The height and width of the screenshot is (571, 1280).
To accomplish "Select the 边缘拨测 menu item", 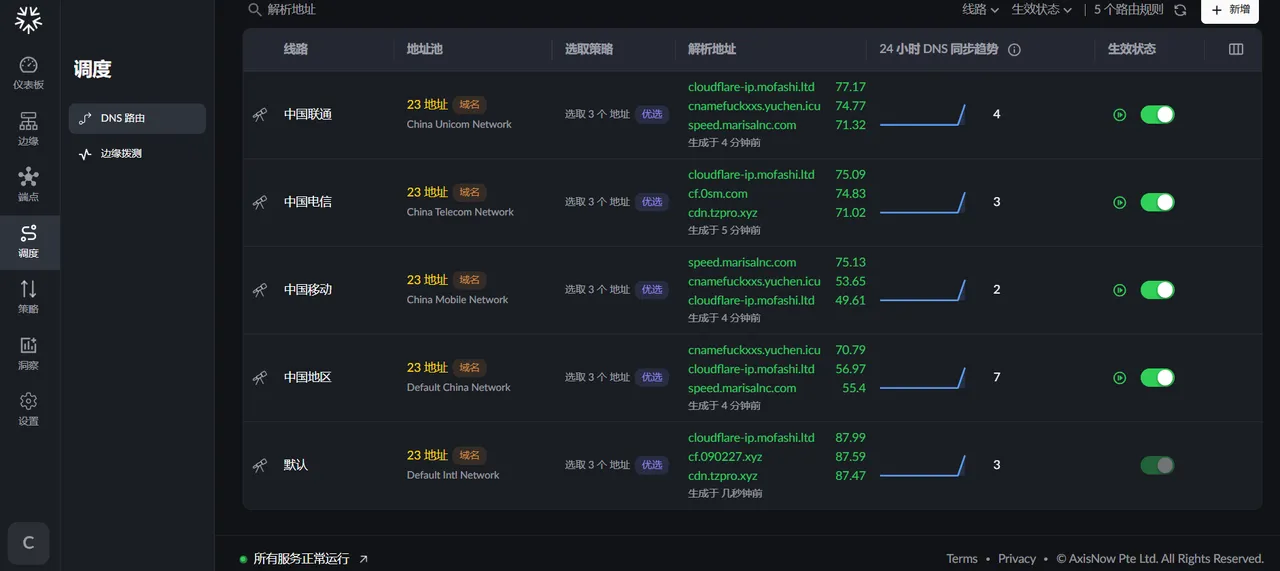I will tap(137, 154).
